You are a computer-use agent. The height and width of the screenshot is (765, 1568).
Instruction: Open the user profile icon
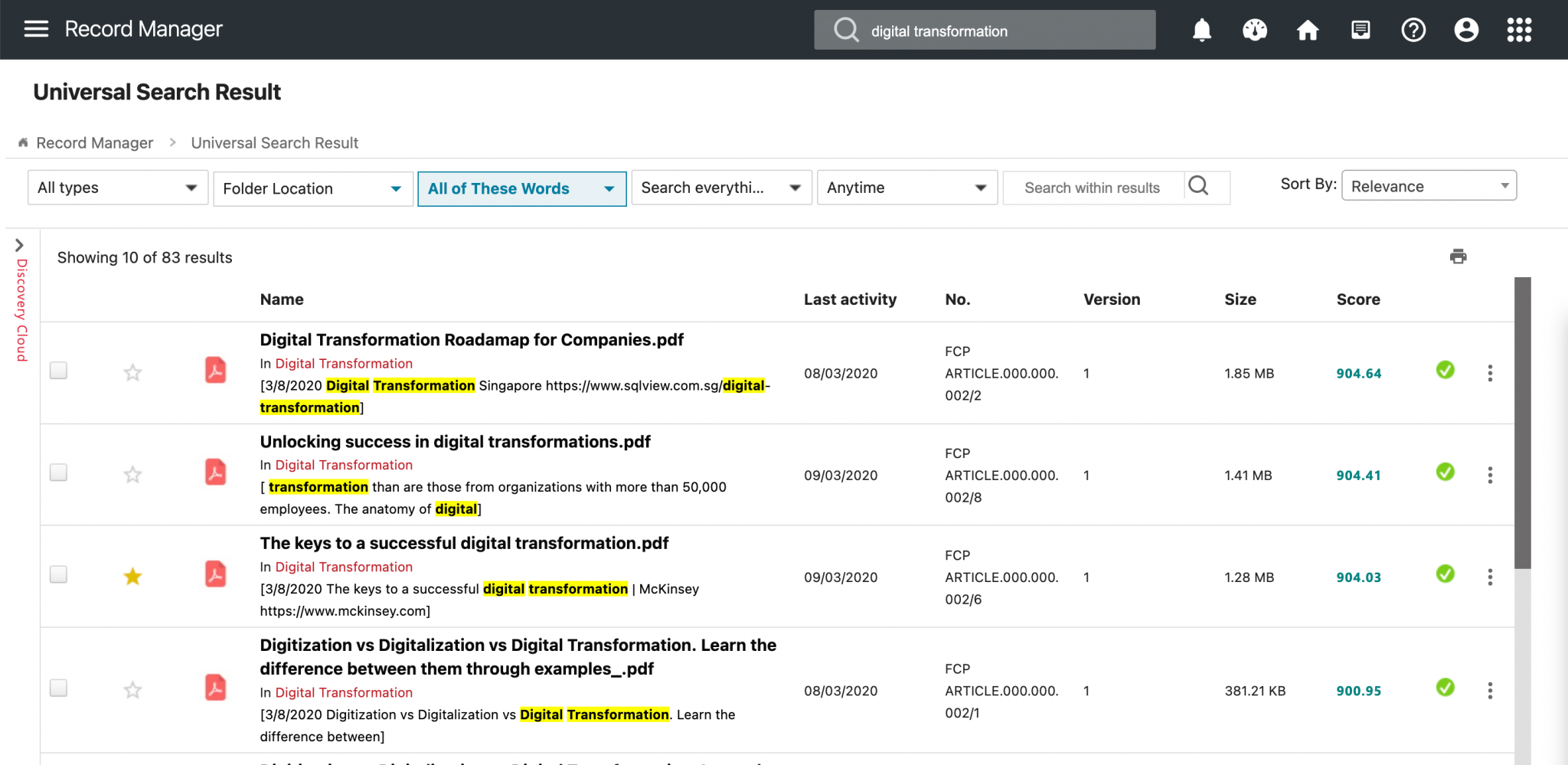click(x=1465, y=30)
